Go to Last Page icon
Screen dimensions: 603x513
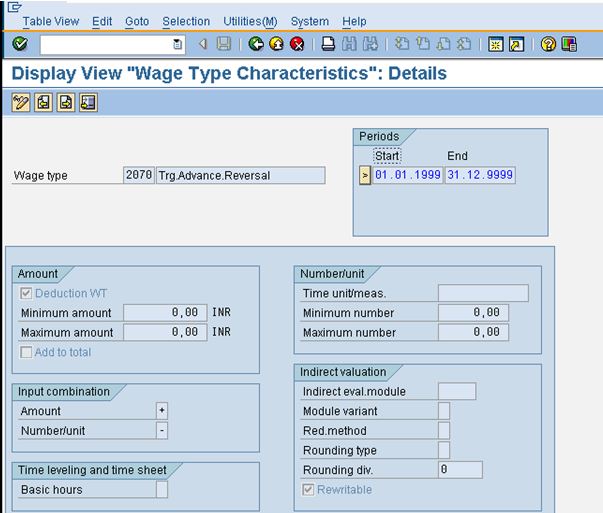pyautogui.click(x=464, y=44)
